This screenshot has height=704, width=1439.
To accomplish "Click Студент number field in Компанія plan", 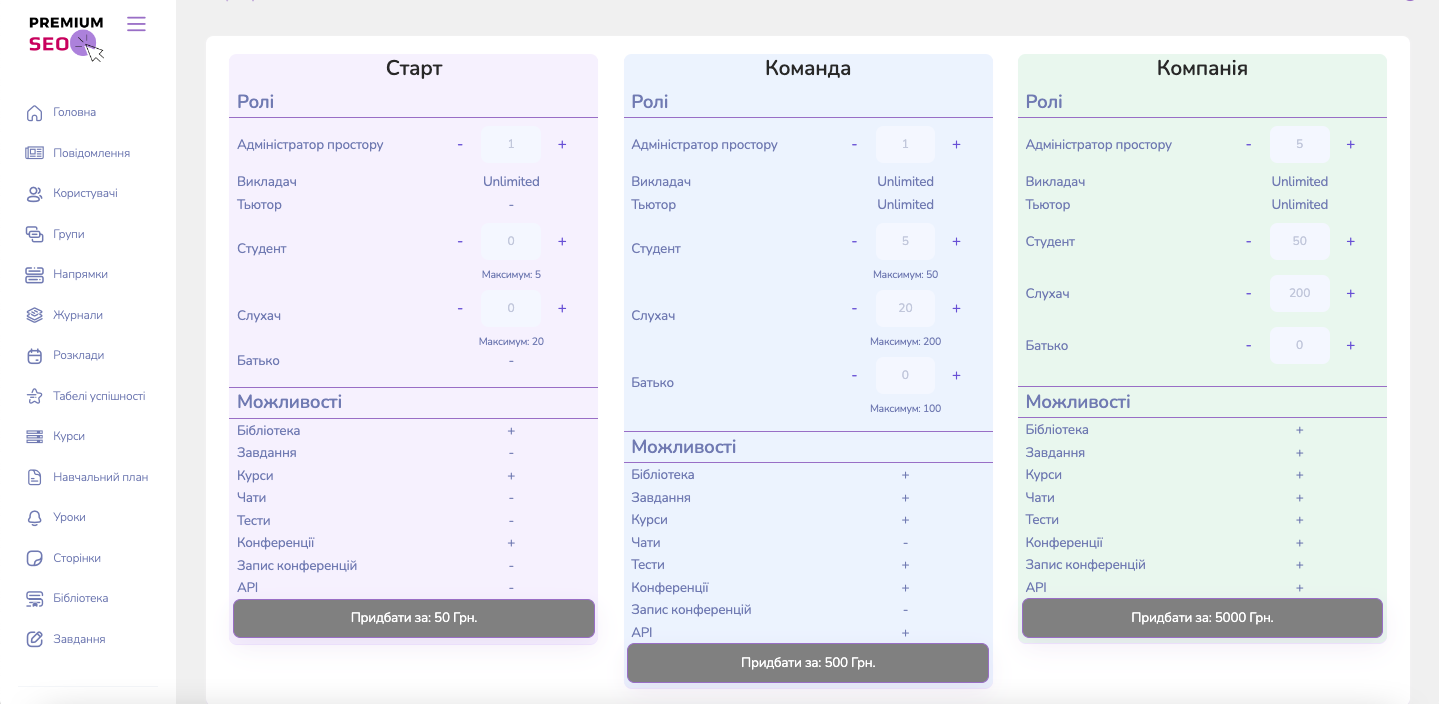I will coord(1299,242).
